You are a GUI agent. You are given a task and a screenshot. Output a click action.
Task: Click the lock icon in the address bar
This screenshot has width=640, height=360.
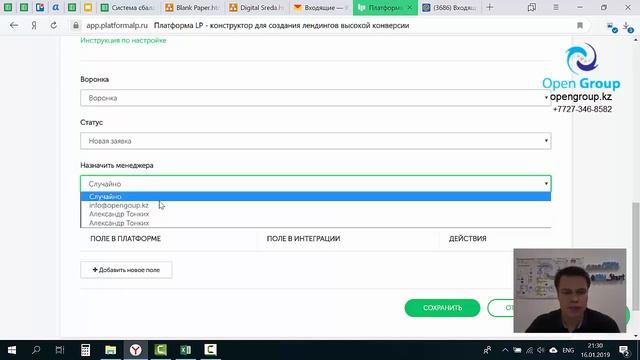coord(76,25)
